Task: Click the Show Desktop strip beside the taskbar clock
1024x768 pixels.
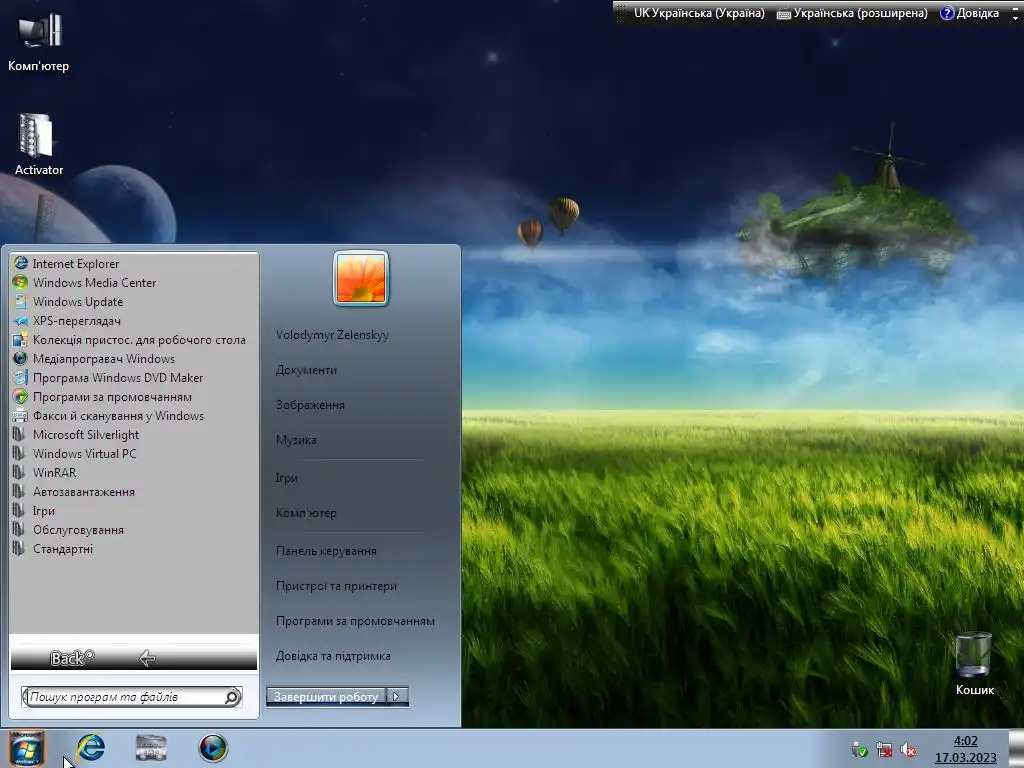Action: coord(1016,749)
